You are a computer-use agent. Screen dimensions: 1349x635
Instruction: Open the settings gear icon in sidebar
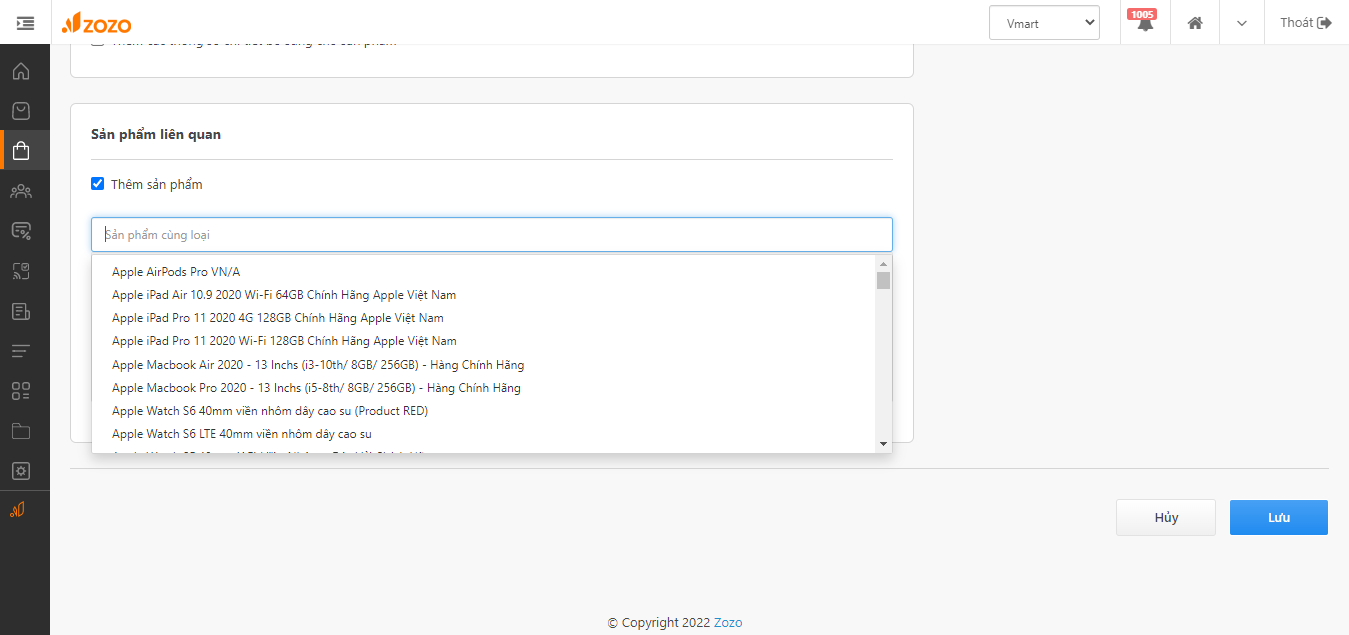click(21, 471)
